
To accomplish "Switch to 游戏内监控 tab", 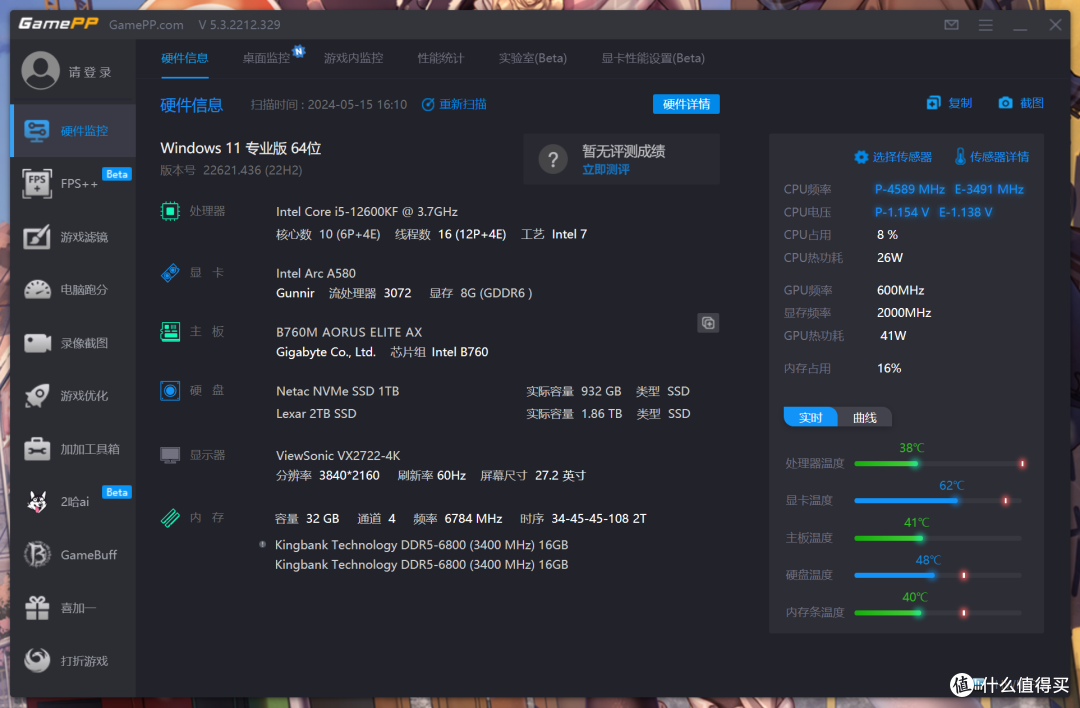I will (353, 58).
